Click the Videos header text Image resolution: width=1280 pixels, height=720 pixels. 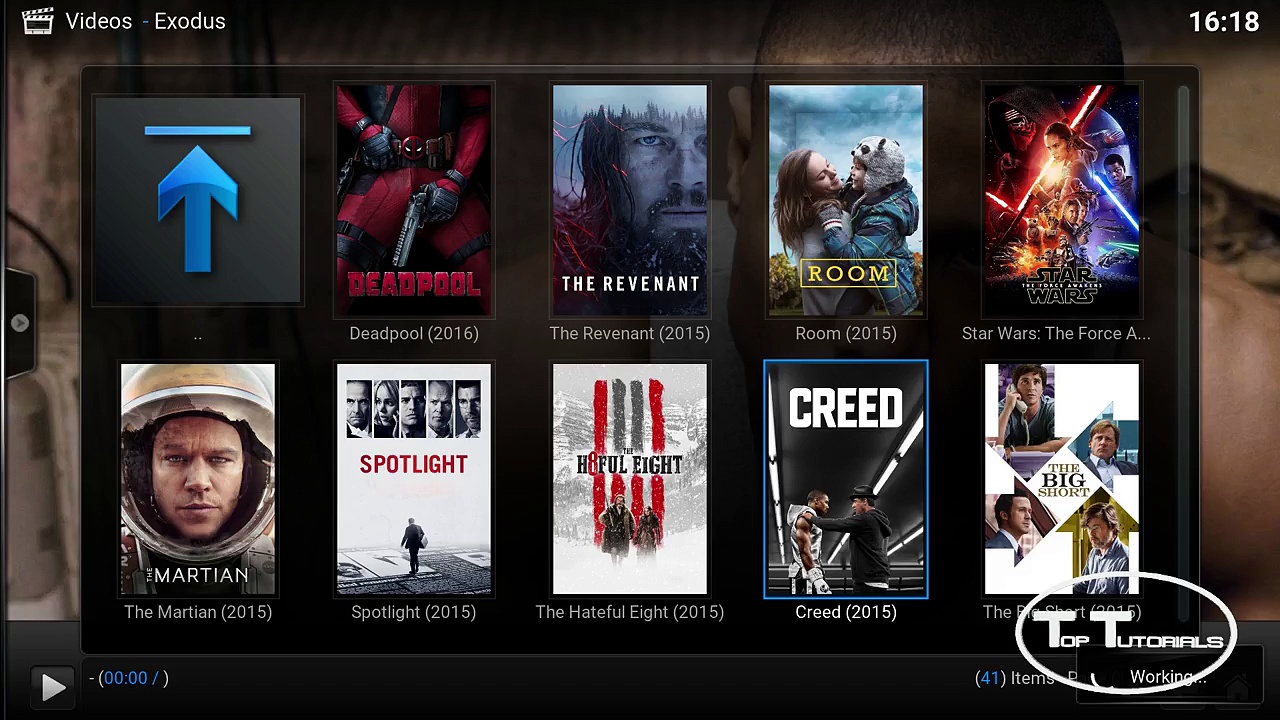coord(98,21)
